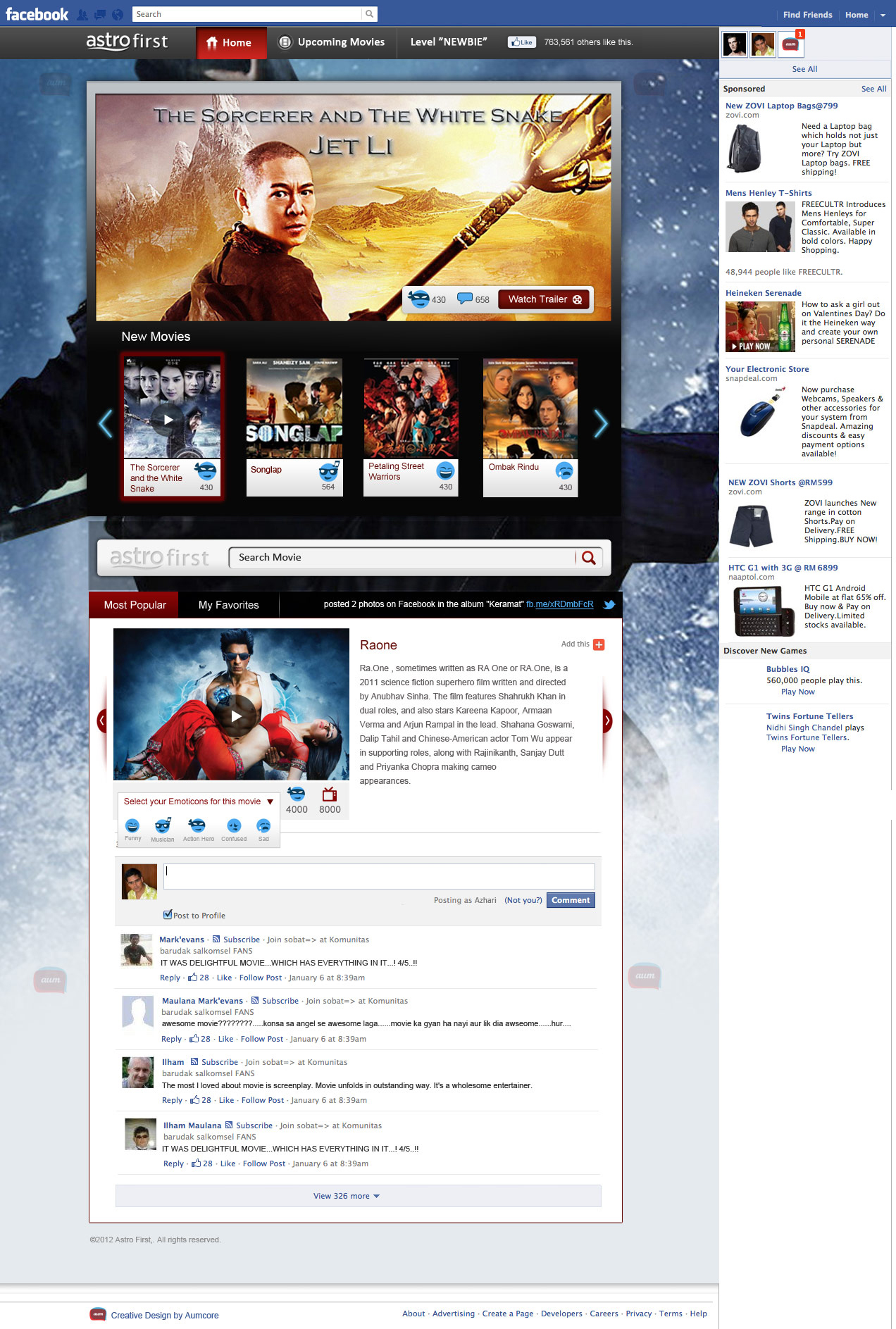Click the TV icon showing 8000
The height and width of the screenshot is (1329, 896).
329,794
